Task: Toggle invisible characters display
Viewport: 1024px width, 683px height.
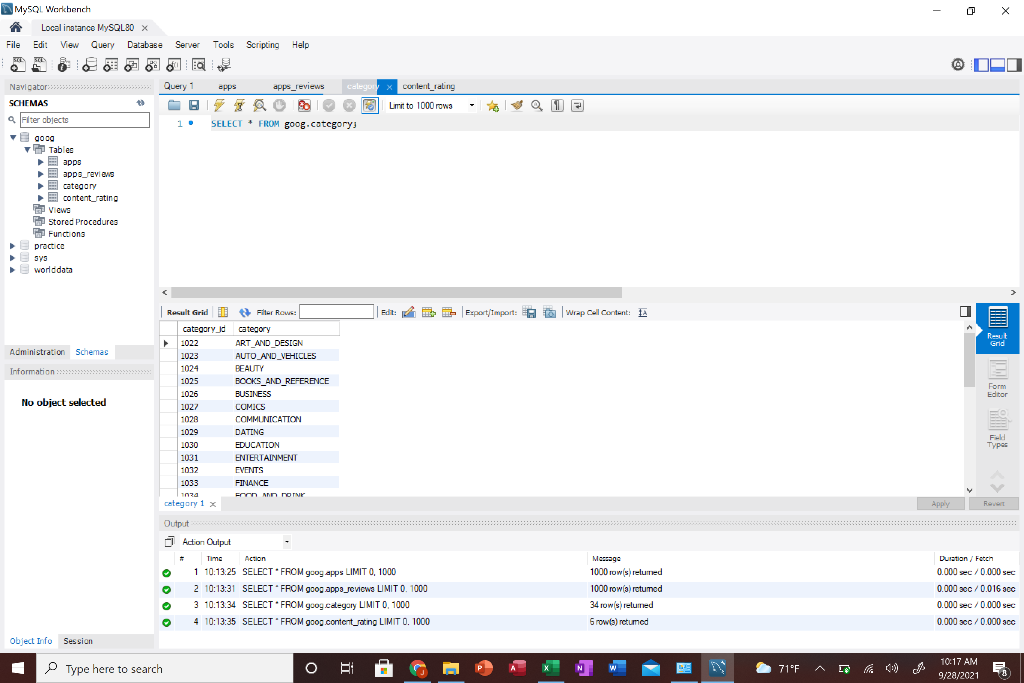Action: (x=557, y=105)
